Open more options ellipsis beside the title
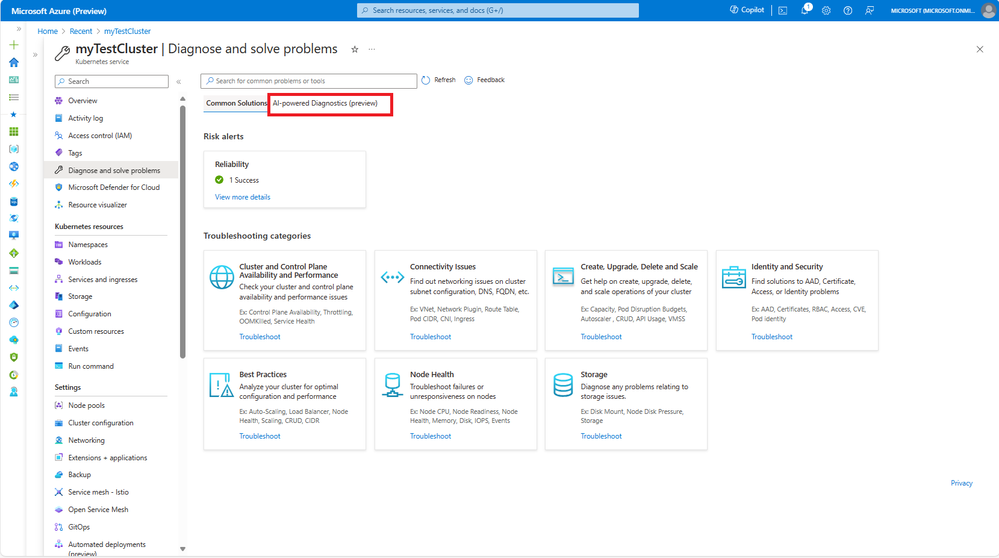 372,50
